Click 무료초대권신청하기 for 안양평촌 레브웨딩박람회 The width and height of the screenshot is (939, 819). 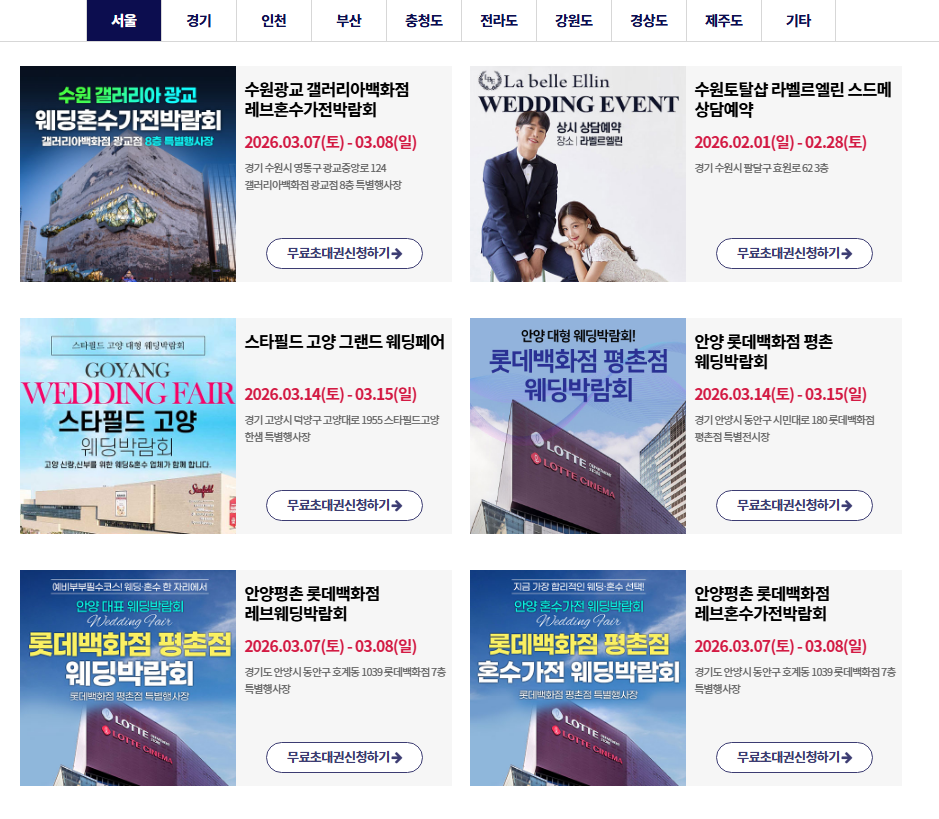(344, 757)
